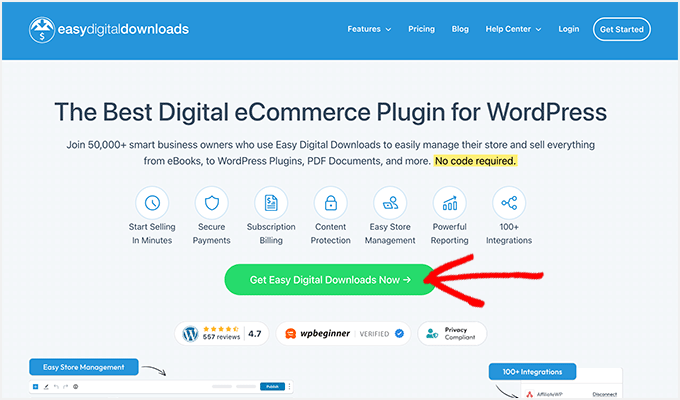680x400 pixels.
Task: Go to the Blog page
Action: (459, 29)
